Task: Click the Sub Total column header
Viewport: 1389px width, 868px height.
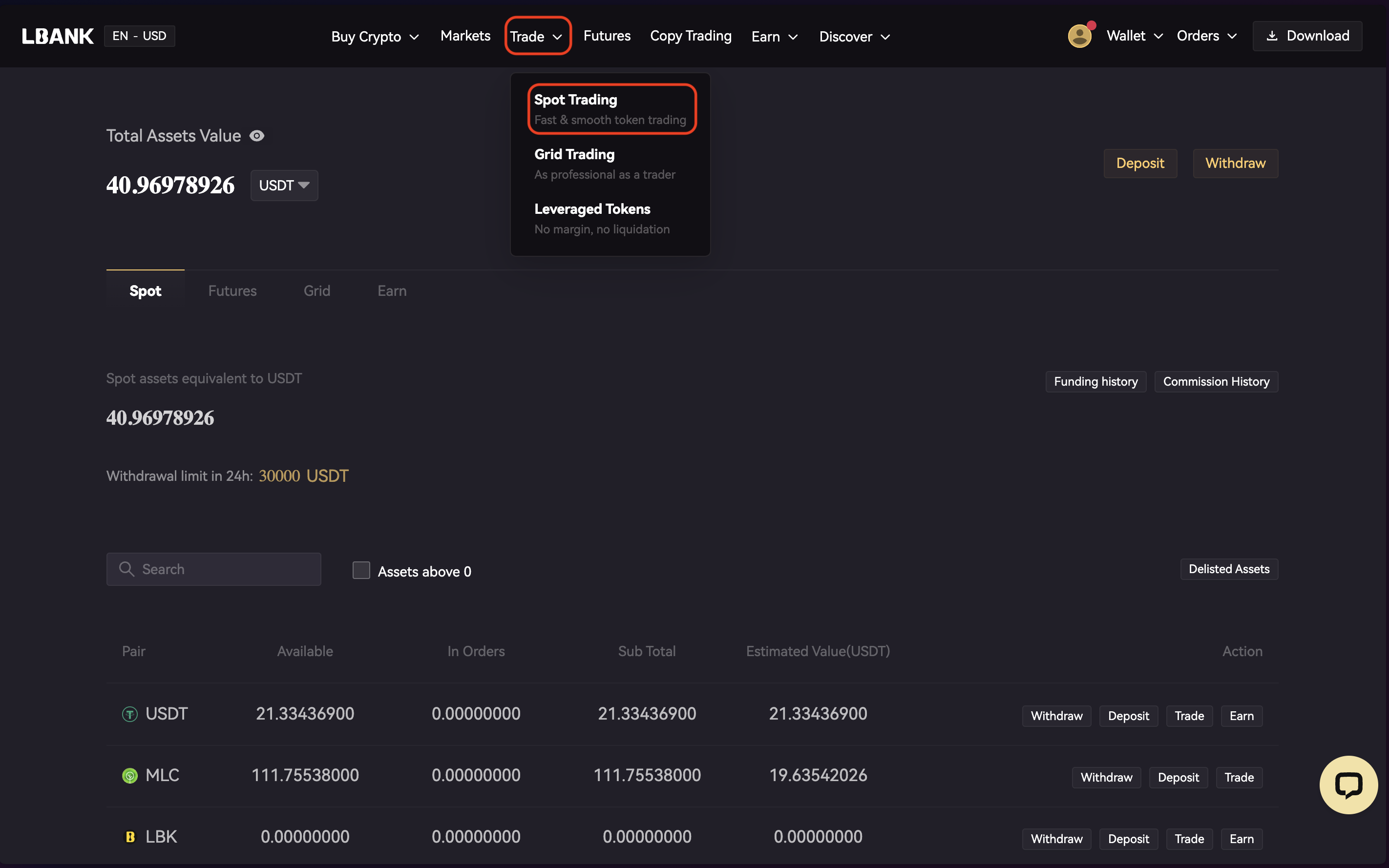Action: point(647,651)
